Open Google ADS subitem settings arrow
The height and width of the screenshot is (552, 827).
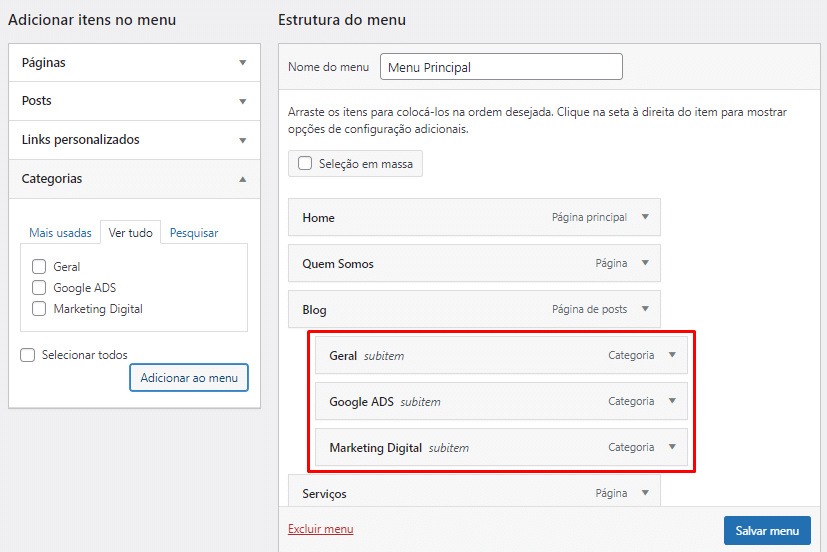pos(672,401)
